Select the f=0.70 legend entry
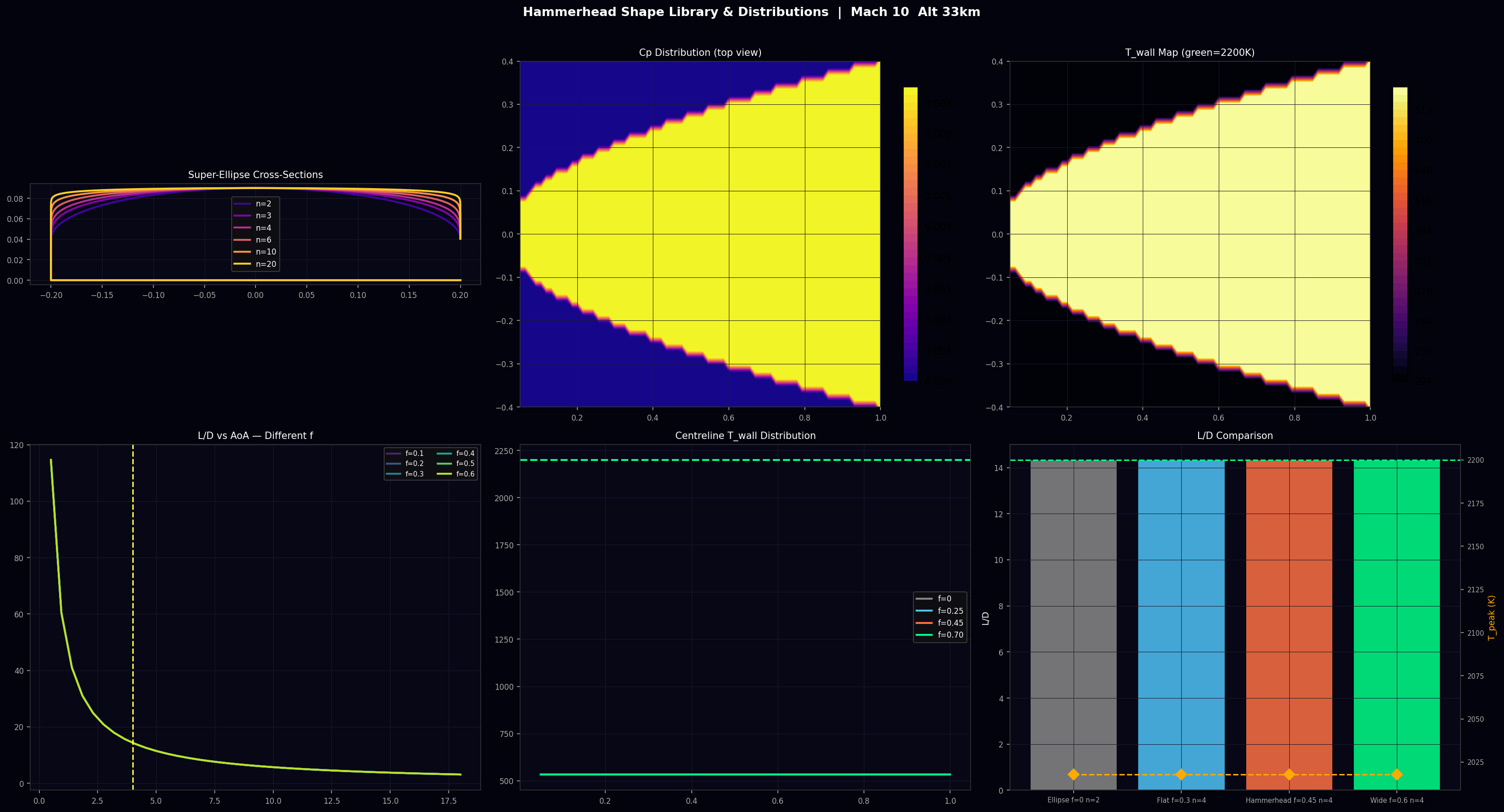The width and height of the screenshot is (1504, 812). pos(939,635)
